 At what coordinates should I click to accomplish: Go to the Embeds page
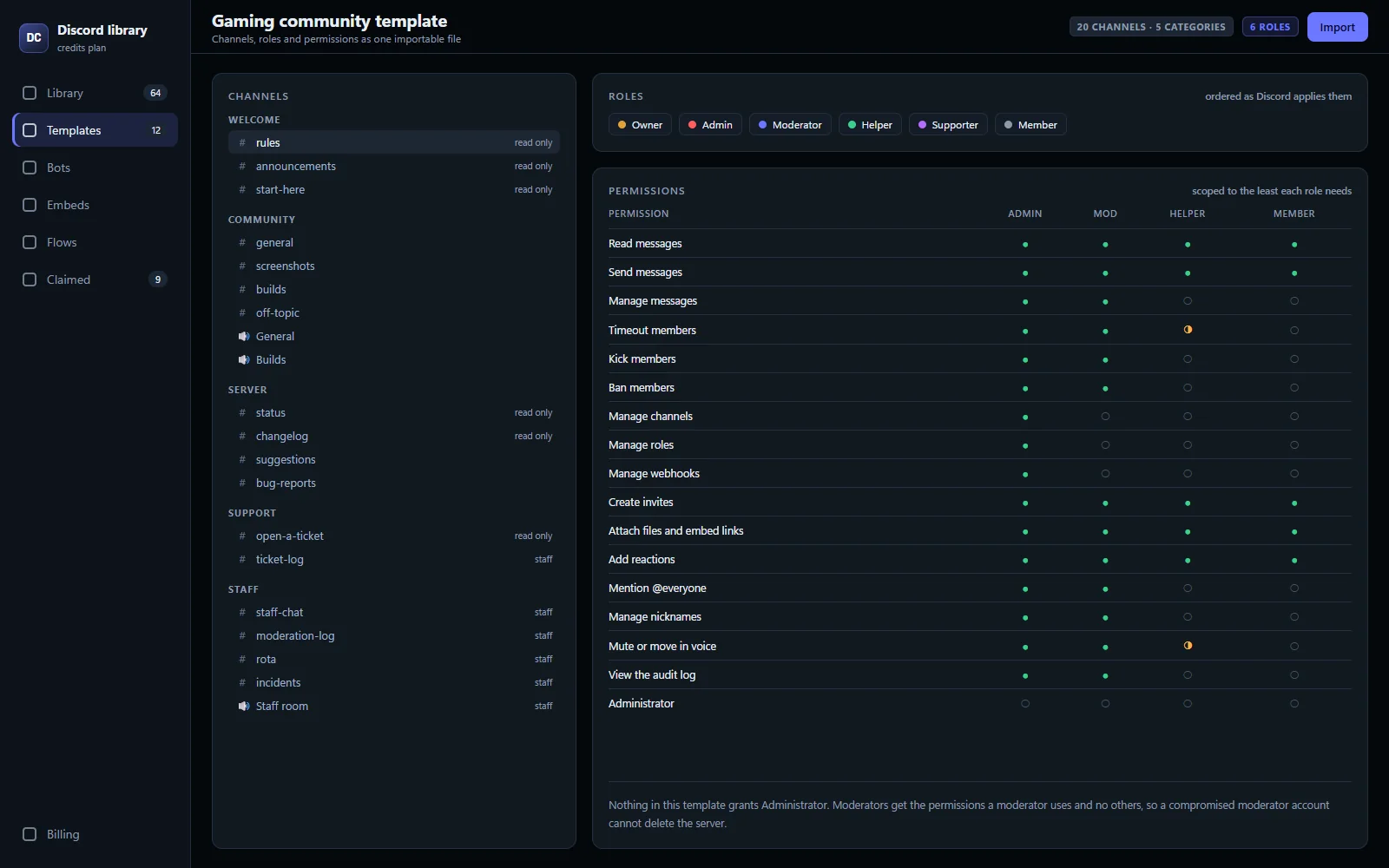point(95,205)
